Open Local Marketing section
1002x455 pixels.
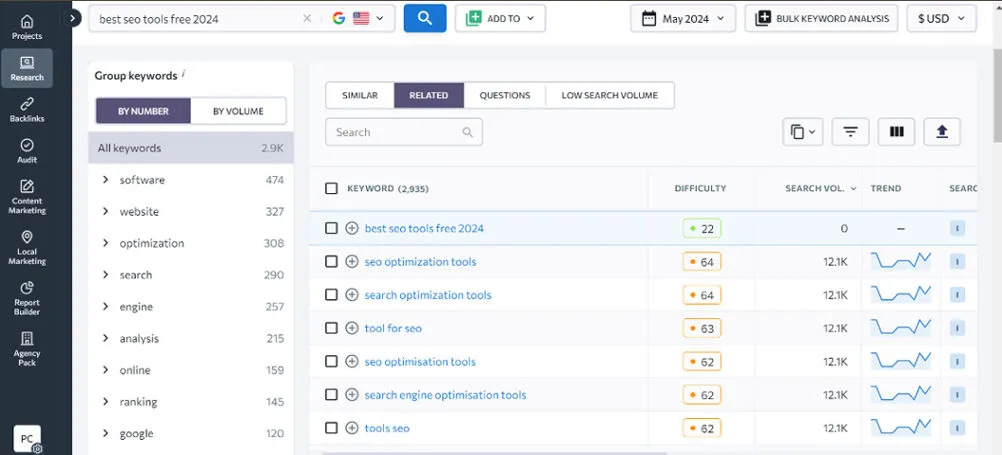(x=27, y=248)
